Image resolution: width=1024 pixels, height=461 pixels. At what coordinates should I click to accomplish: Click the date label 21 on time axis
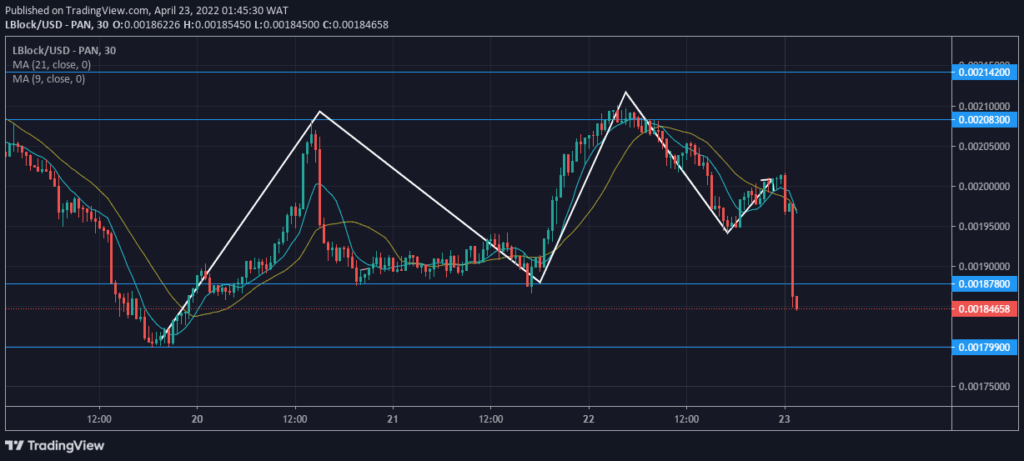tap(393, 419)
